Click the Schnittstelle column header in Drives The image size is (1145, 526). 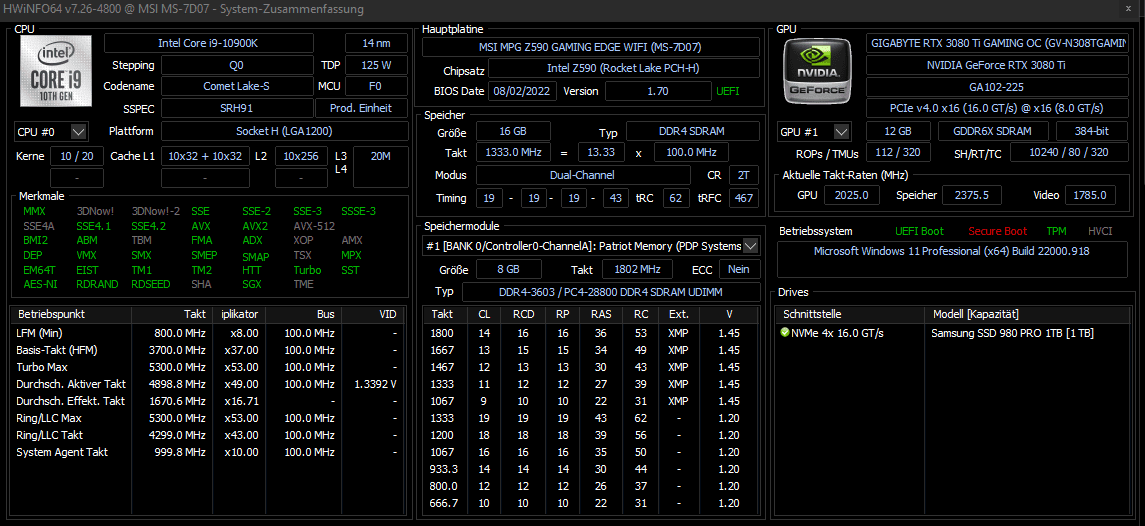[x=850, y=314]
